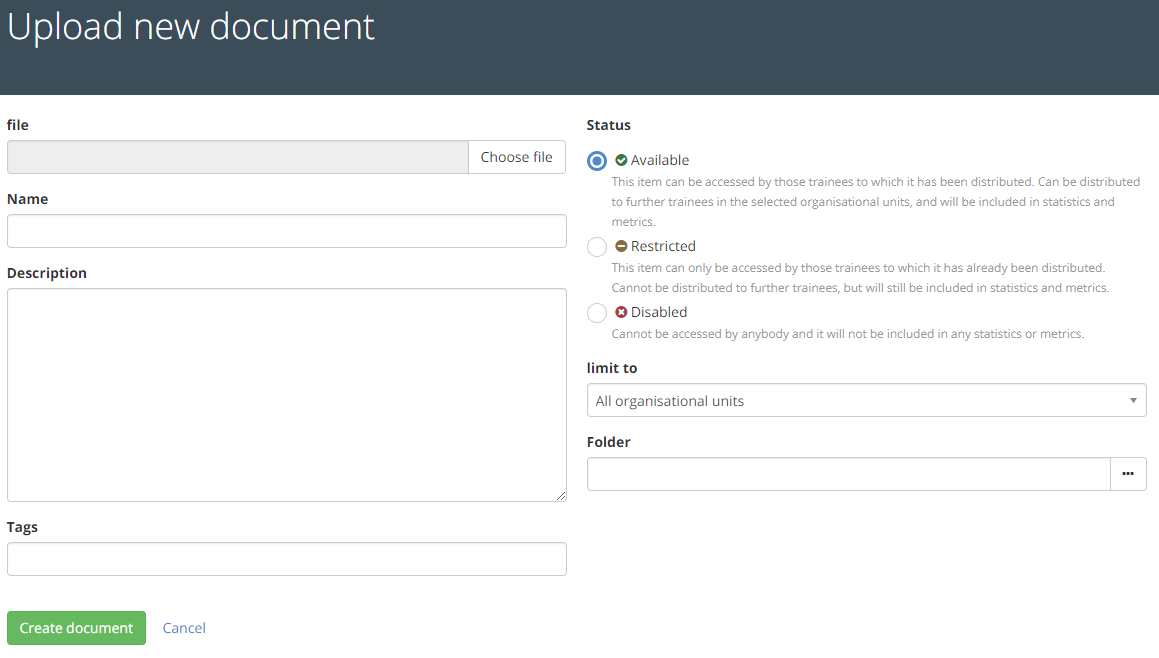Click the Description textarea resize handle

[x=560, y=495]
